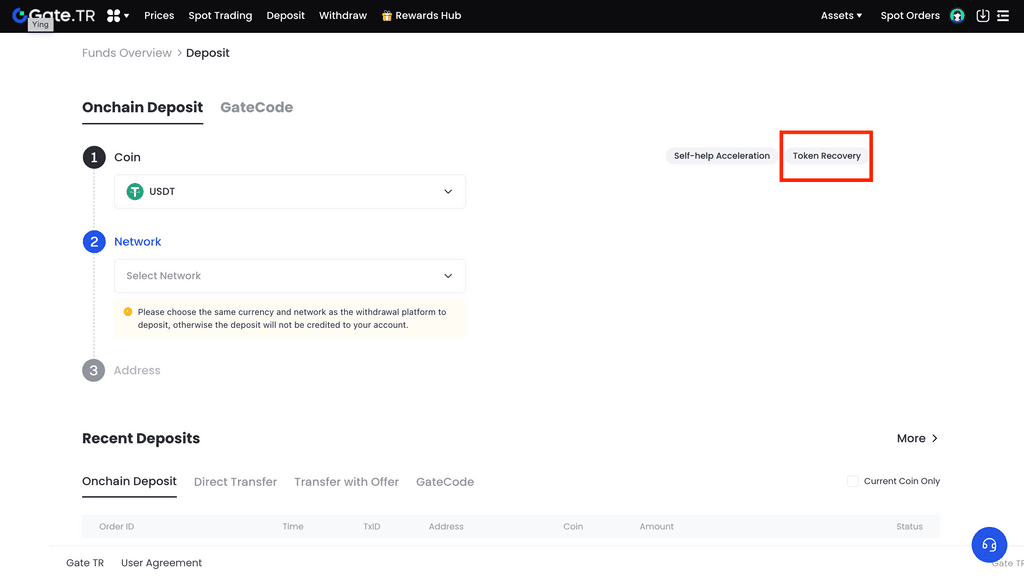Open the hamburger menu icon in header
Image resolution: width=1024 pixels, height=577 pixels.
[x=1003, y=16]
